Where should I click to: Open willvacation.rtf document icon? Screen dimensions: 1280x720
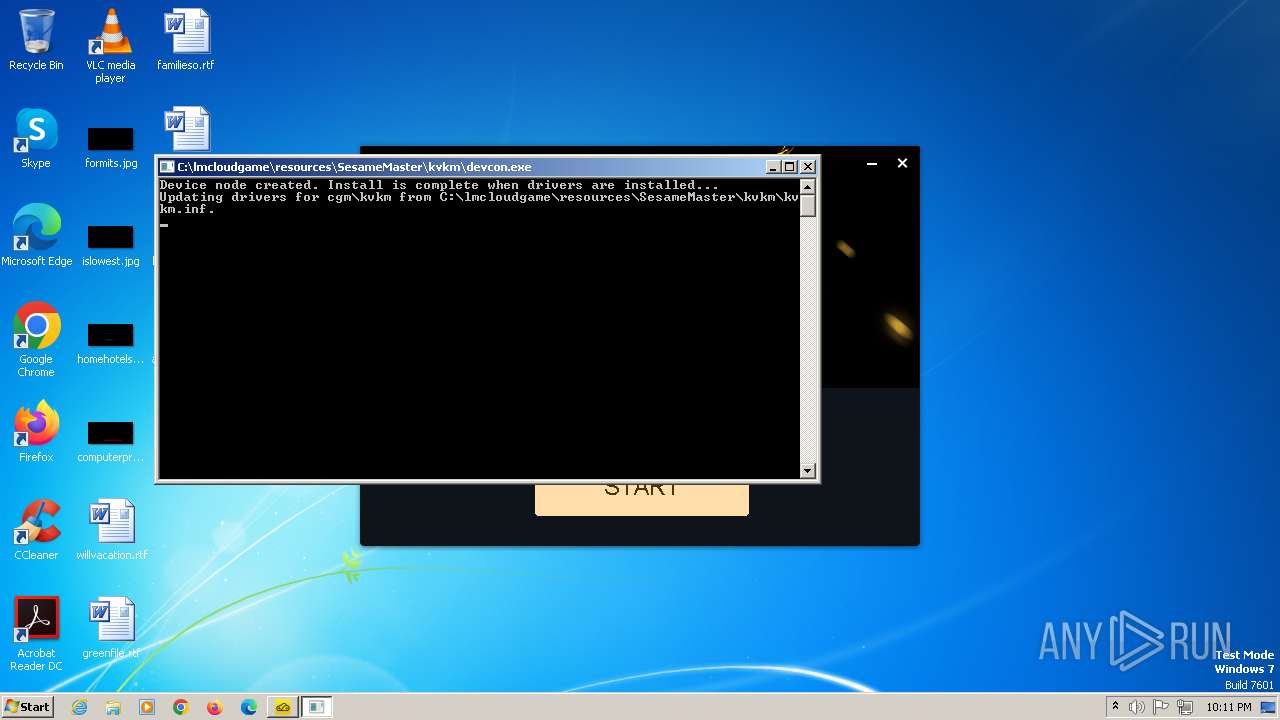tap(111, 530)
